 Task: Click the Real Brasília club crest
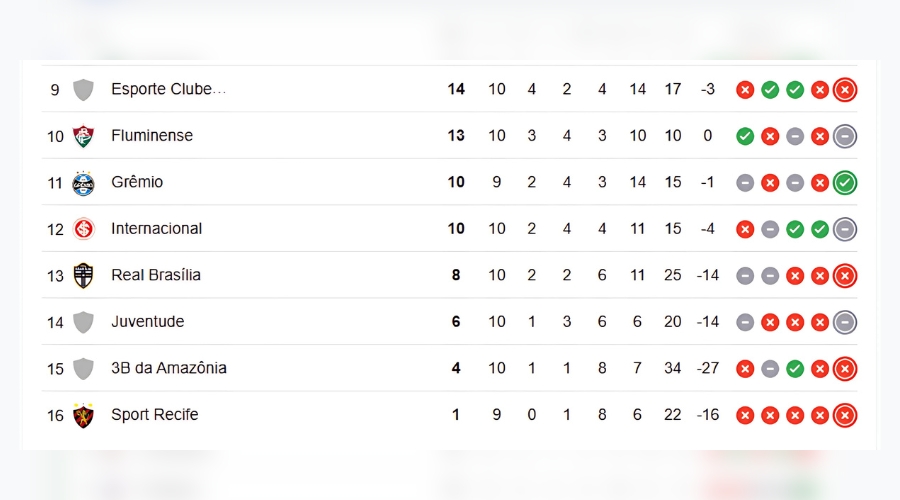pyautogui.click(x=84, y=275)
